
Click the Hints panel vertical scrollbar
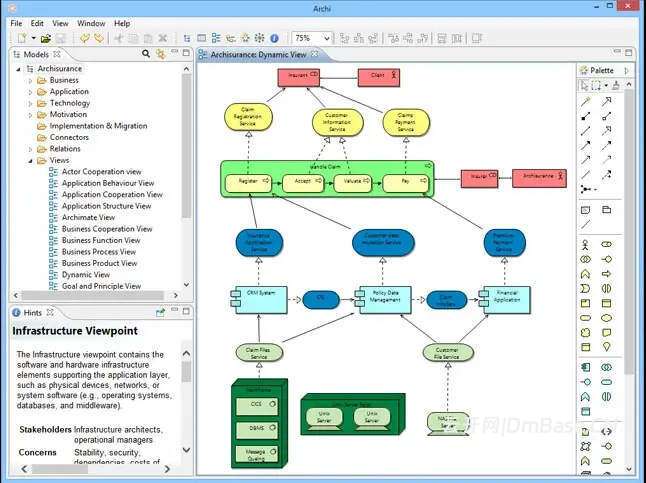[x=186, y=372]
